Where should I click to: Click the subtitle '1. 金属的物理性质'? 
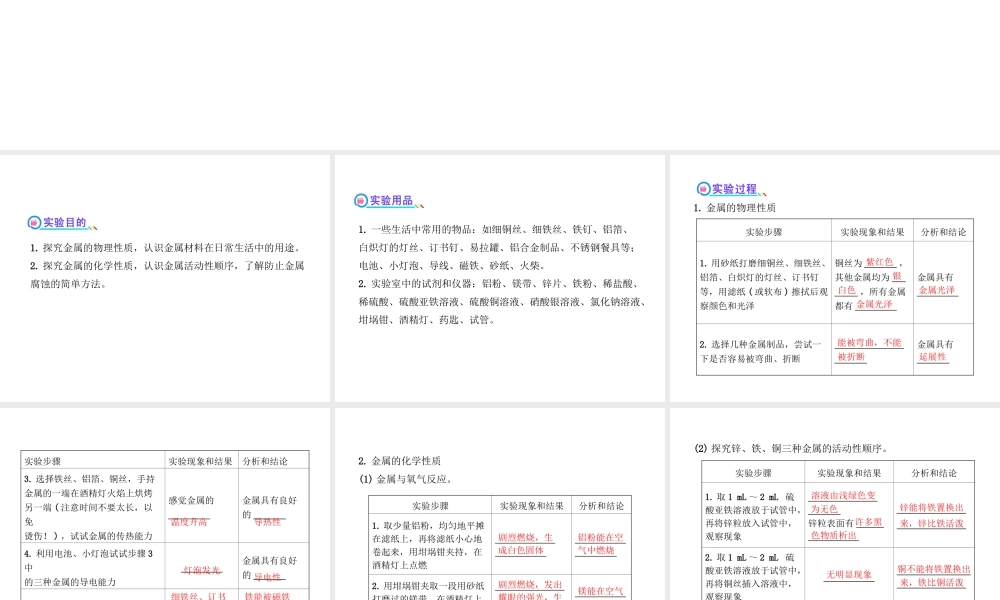pos(735,208)
